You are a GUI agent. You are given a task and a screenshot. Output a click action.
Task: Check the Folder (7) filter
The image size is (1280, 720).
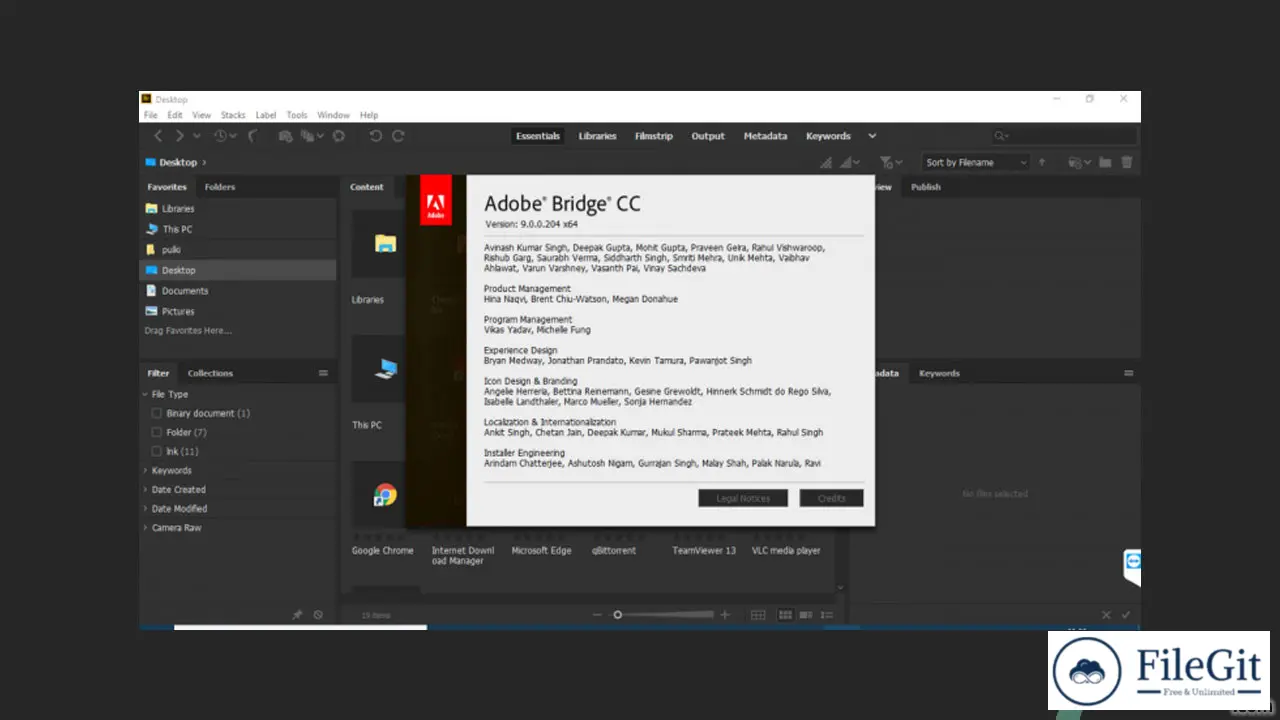(x=156, y=432)
